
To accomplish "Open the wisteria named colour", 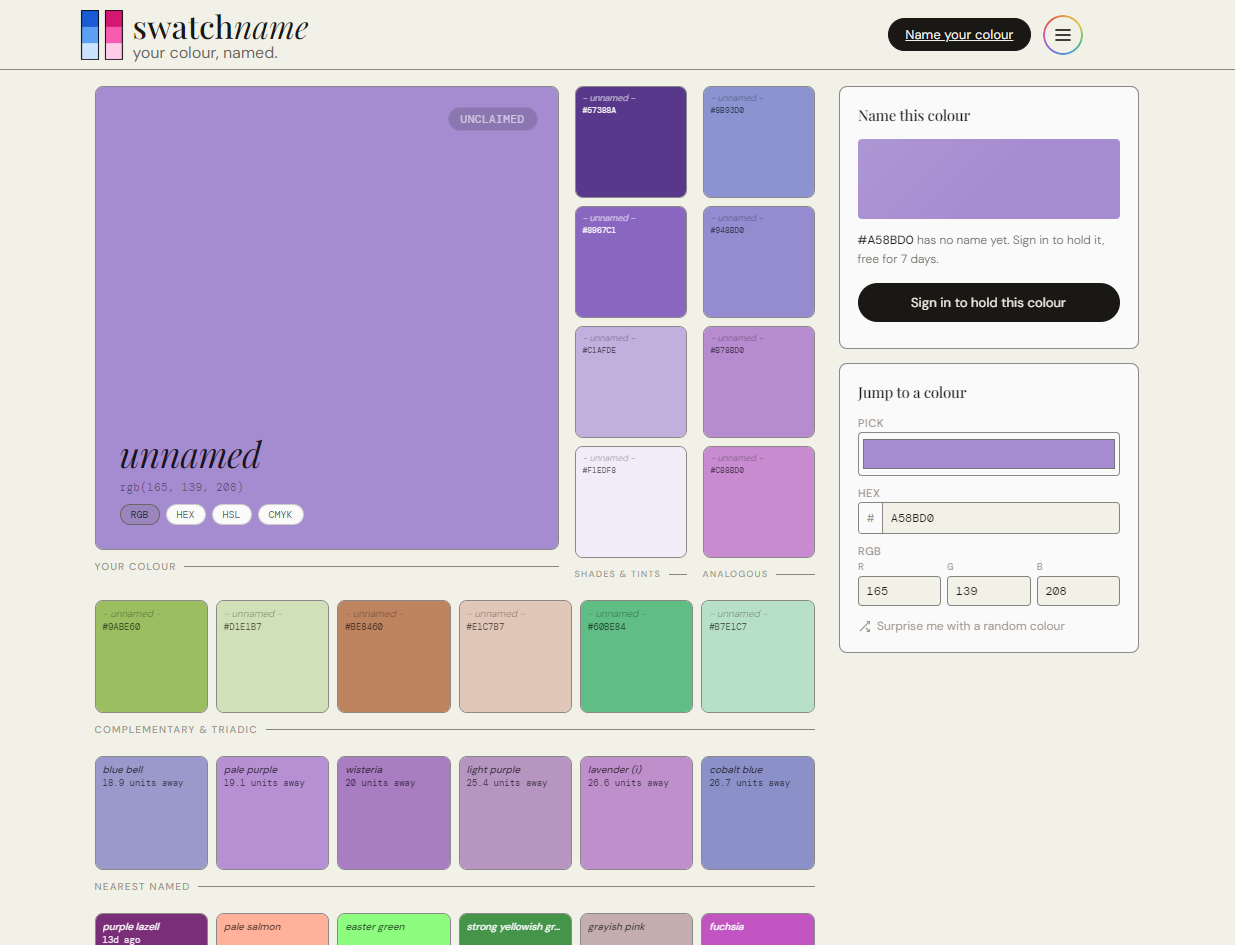I will 394,813.
